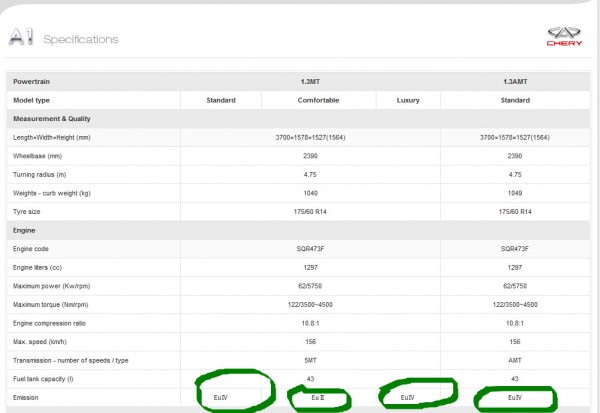Select the Standard model type under 1.3AMT
The height and width of the screenshot is (413, 600).
click(515, 100)
